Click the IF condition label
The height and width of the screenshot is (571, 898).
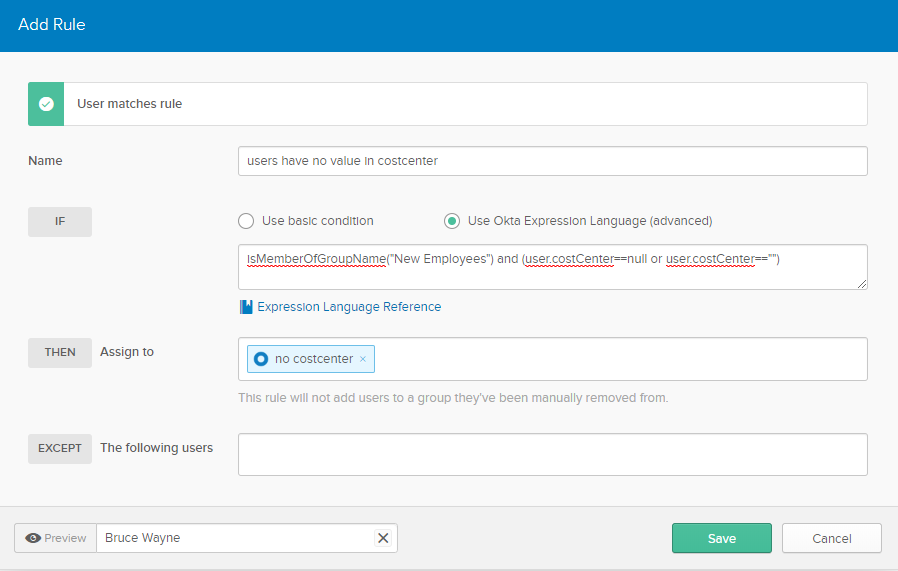coord(60,222)
